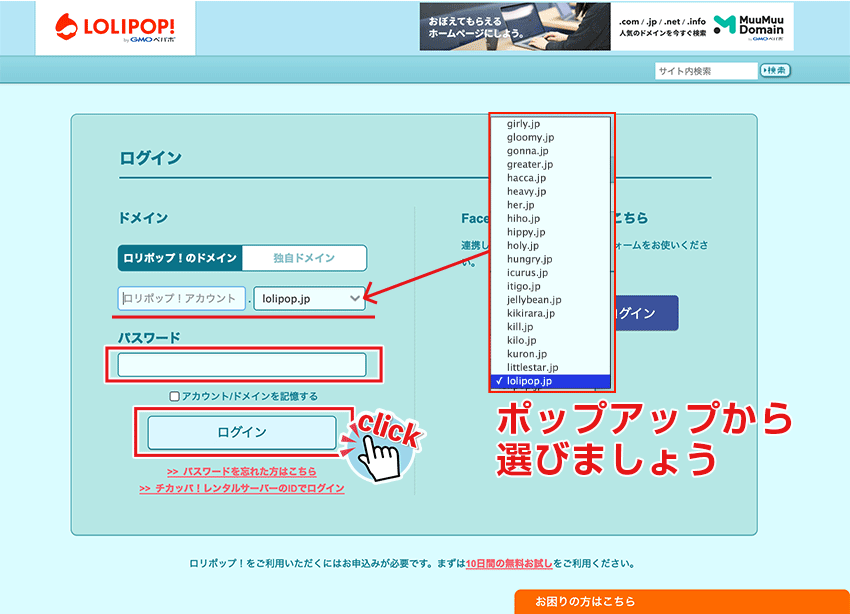Image resolution: width=850 pixels, height=614 pixels.
Task: Select the ロリポップ！のドメイン tab
Action: pyautogui.click(x=180, y=258)
